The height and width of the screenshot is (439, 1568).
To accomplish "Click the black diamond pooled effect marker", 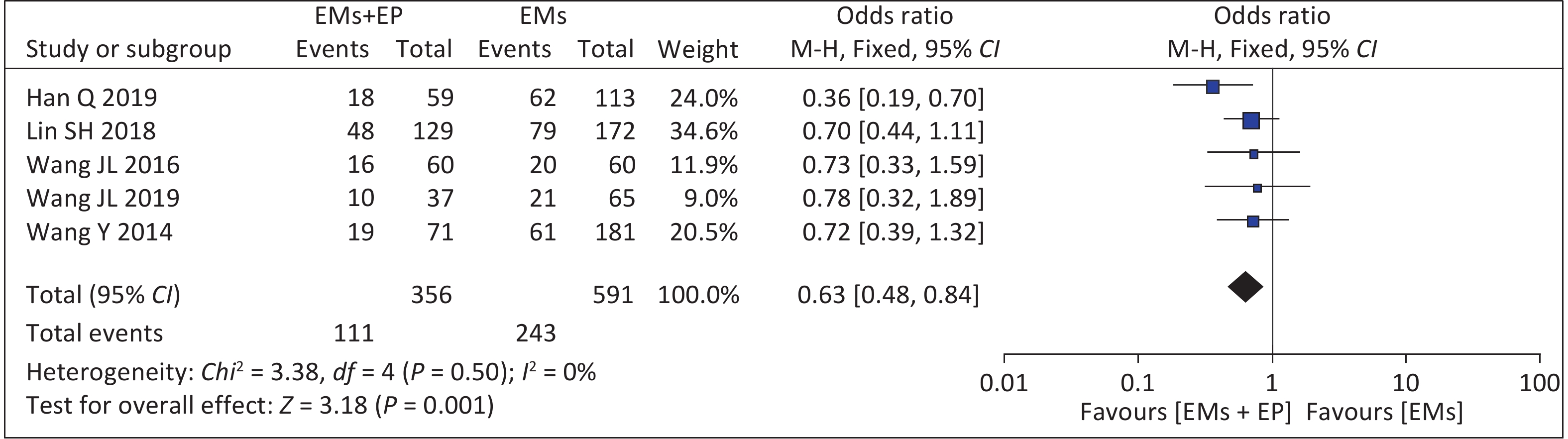I will [x=1245, y=287].
